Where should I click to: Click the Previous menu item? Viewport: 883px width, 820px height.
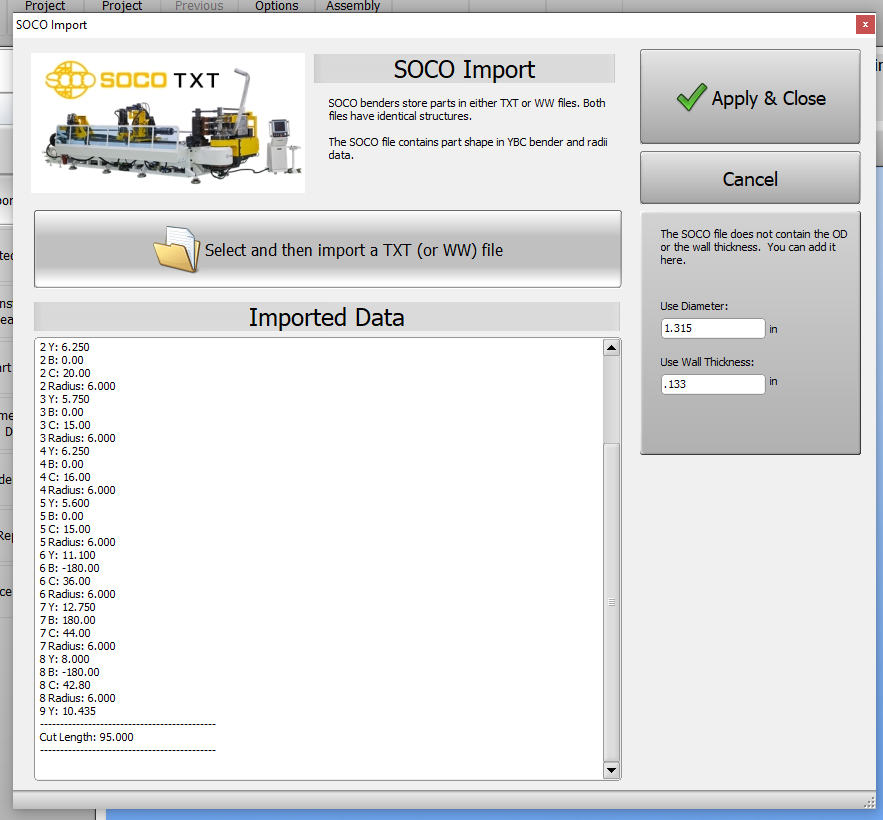(x=199, y=6)
